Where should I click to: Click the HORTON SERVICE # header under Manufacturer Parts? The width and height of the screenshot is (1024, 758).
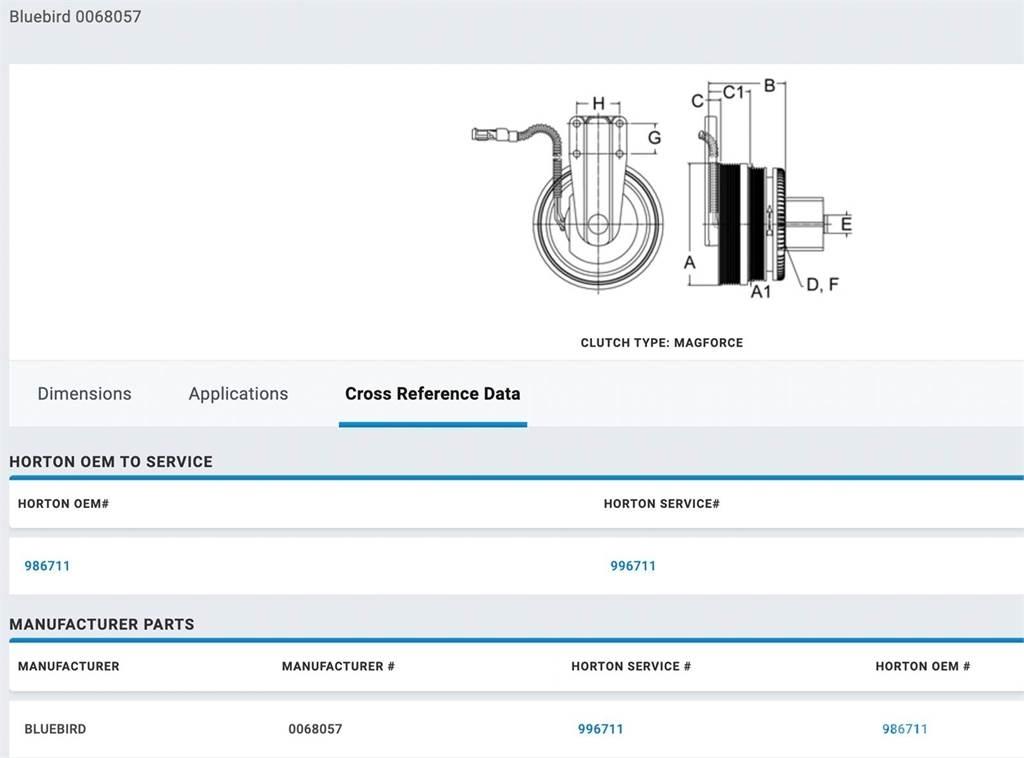click(631, 666)
